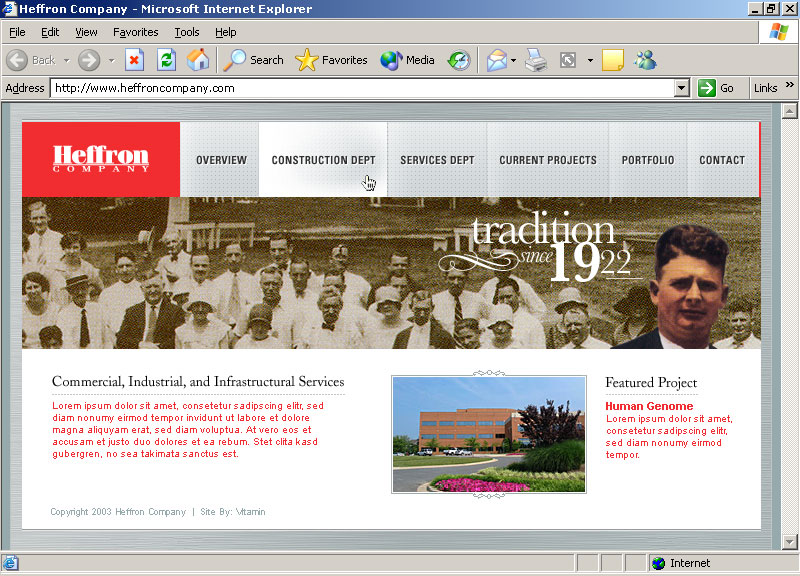Expand the Back button history dropdown

tap(67, 60)
